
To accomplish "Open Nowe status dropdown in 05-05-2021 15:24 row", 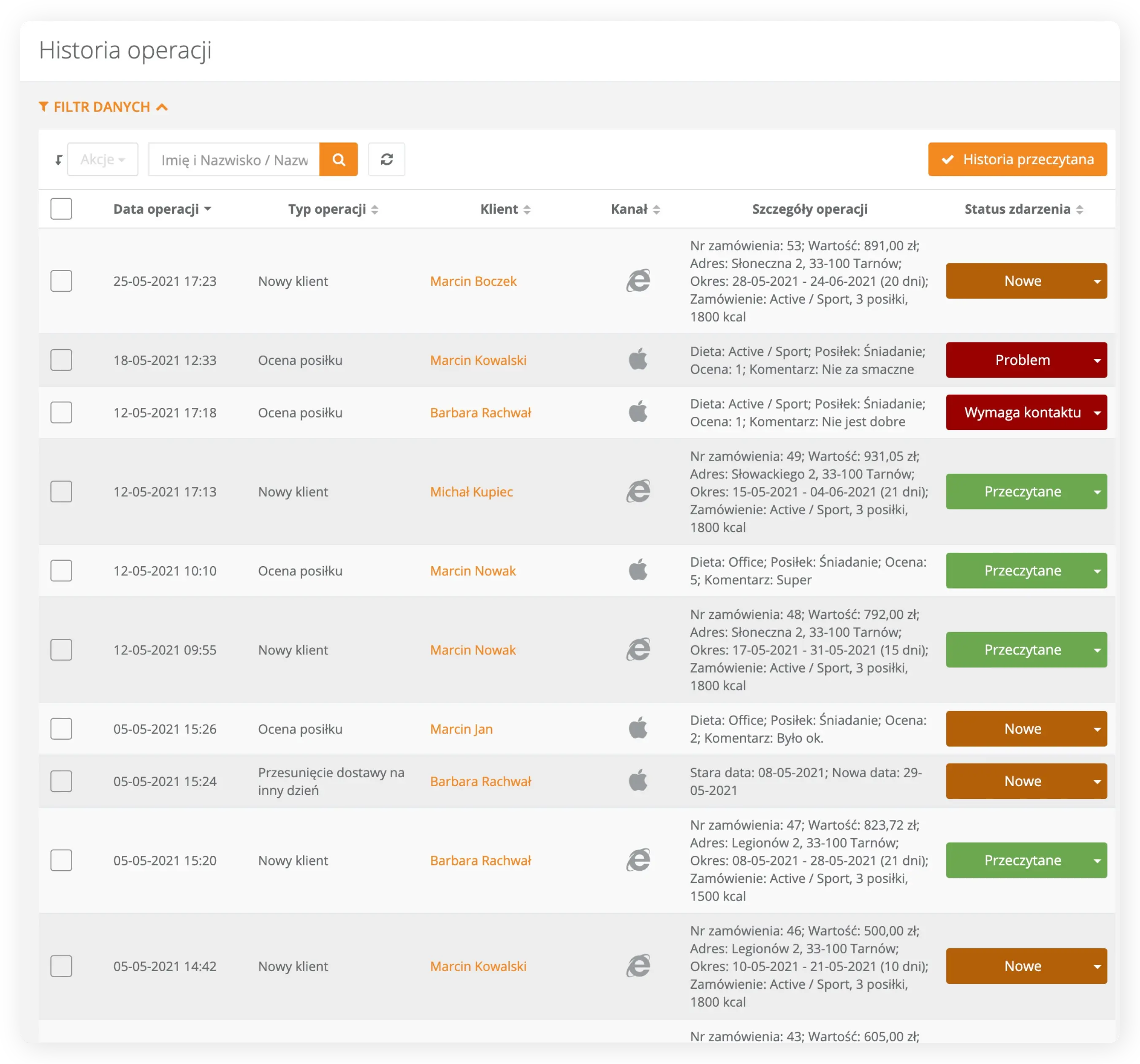I will [x=1026, y=781].
